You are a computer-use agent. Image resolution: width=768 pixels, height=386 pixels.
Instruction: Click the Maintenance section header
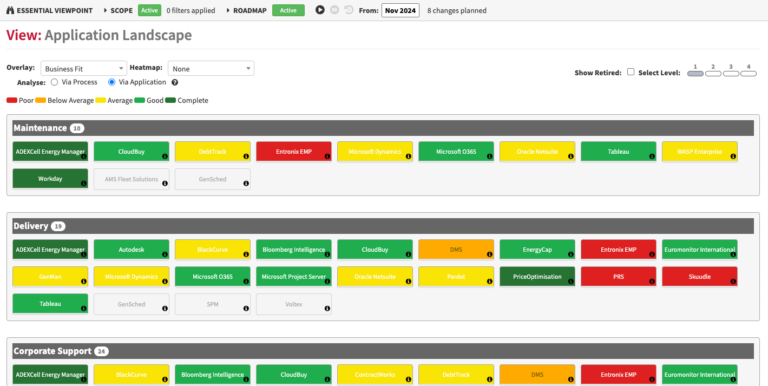pos(383,128)
